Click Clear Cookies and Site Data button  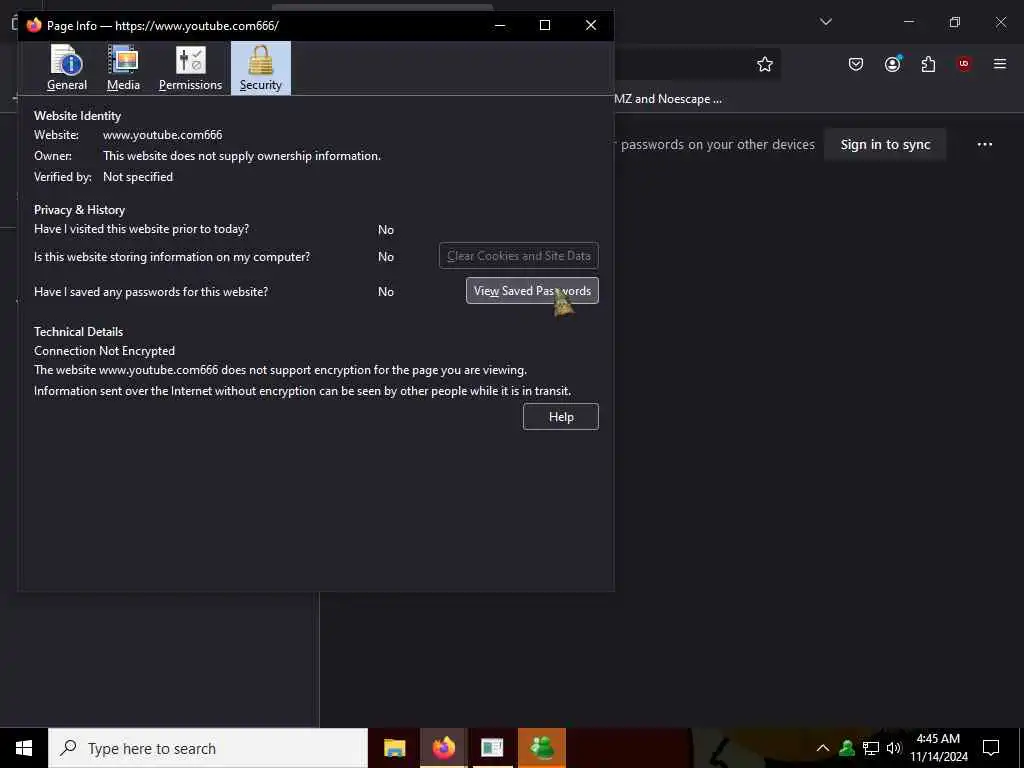519,256
